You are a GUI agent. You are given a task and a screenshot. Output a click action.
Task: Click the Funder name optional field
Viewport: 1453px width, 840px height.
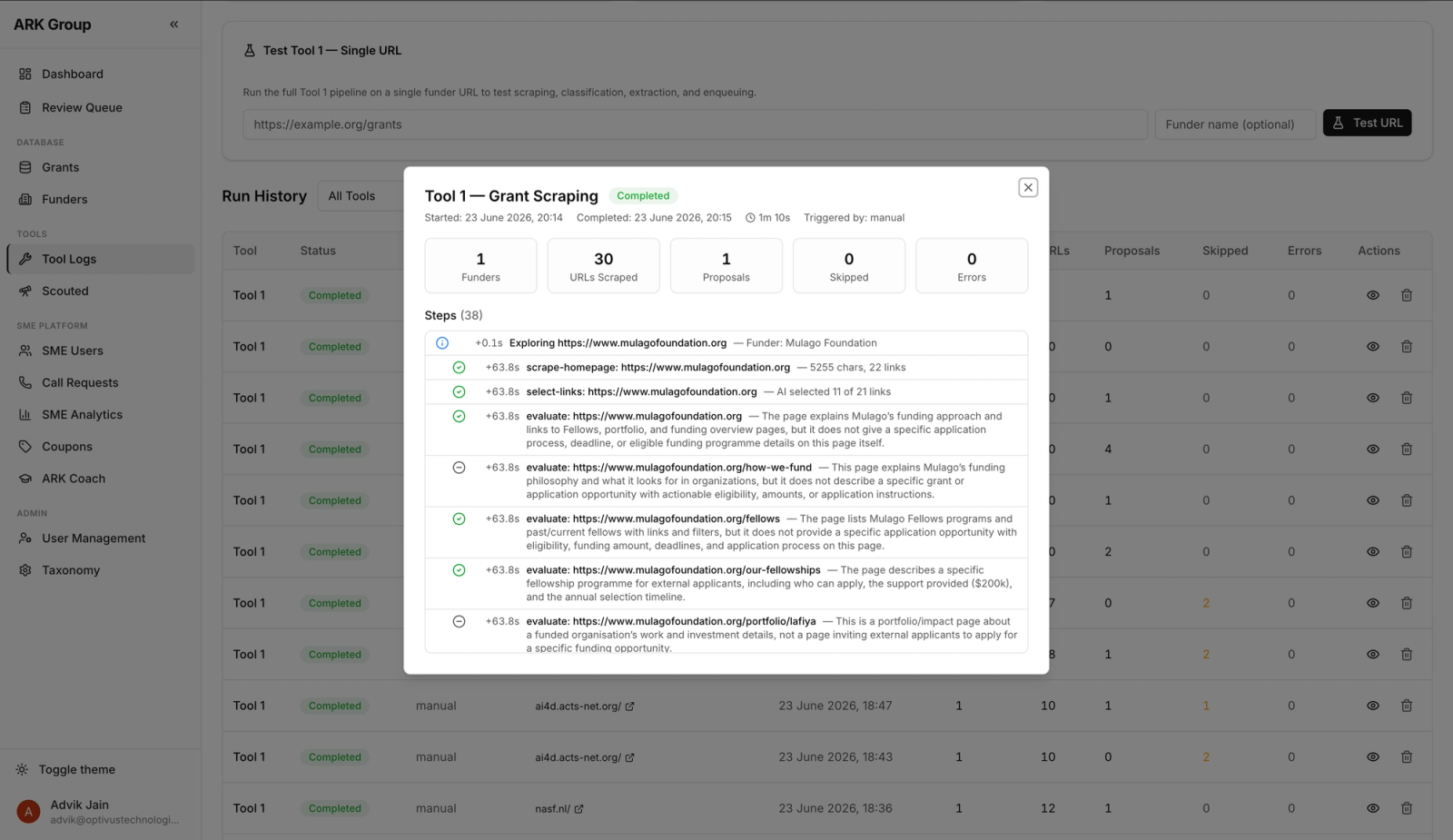pos(1235,124)
